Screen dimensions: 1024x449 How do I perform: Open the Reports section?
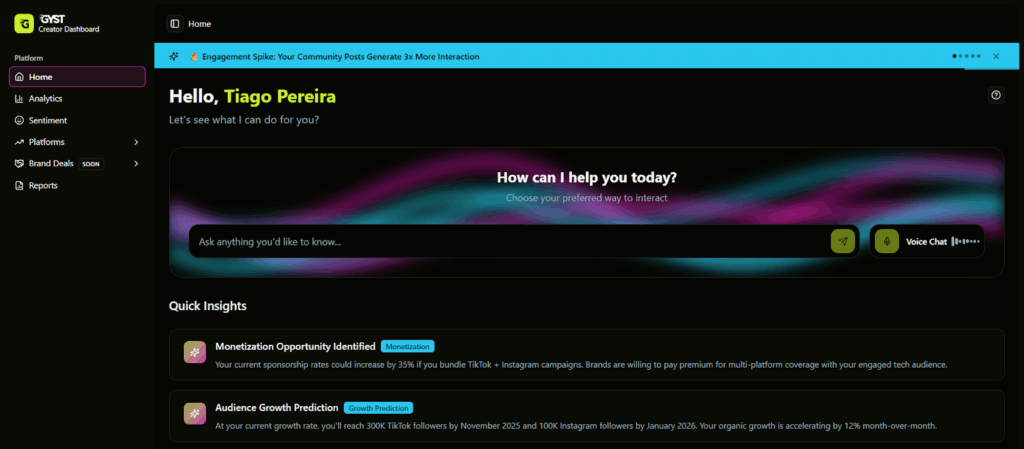tap(42, 185)
